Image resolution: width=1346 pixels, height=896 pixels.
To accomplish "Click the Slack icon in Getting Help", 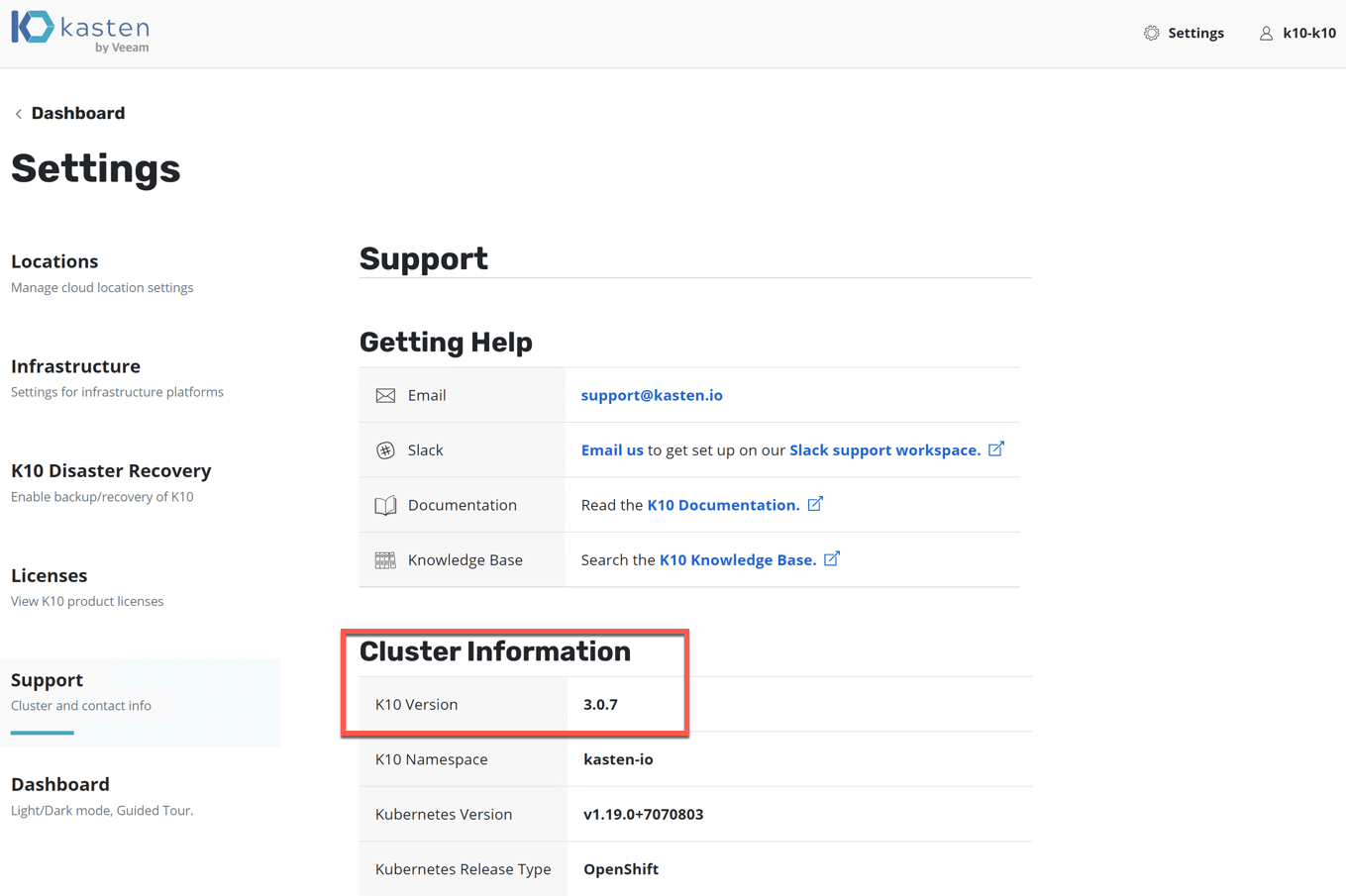I will (x=385, y=450).
